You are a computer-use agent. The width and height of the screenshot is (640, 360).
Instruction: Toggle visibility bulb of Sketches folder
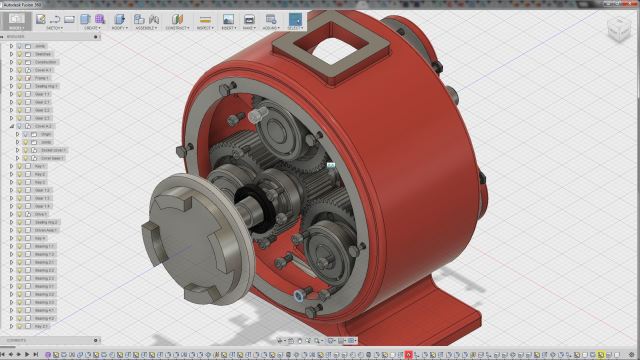pyautogui.click(x=19, y=54)
